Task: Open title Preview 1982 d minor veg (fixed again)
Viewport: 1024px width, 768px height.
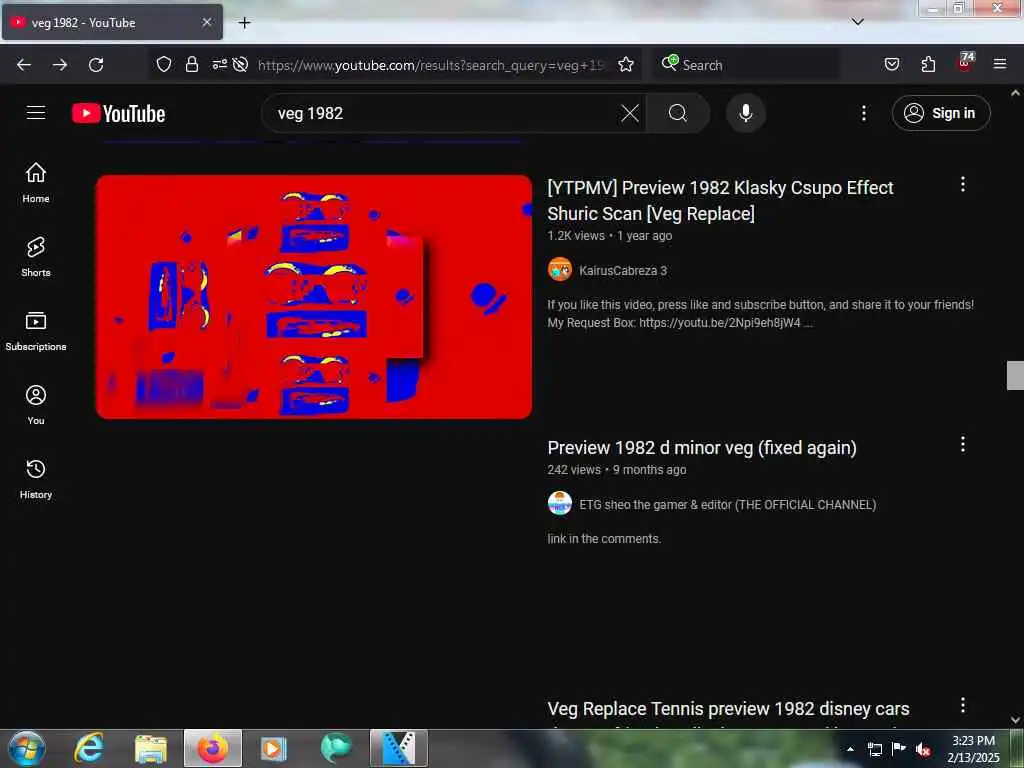Action: coord(702,448)
